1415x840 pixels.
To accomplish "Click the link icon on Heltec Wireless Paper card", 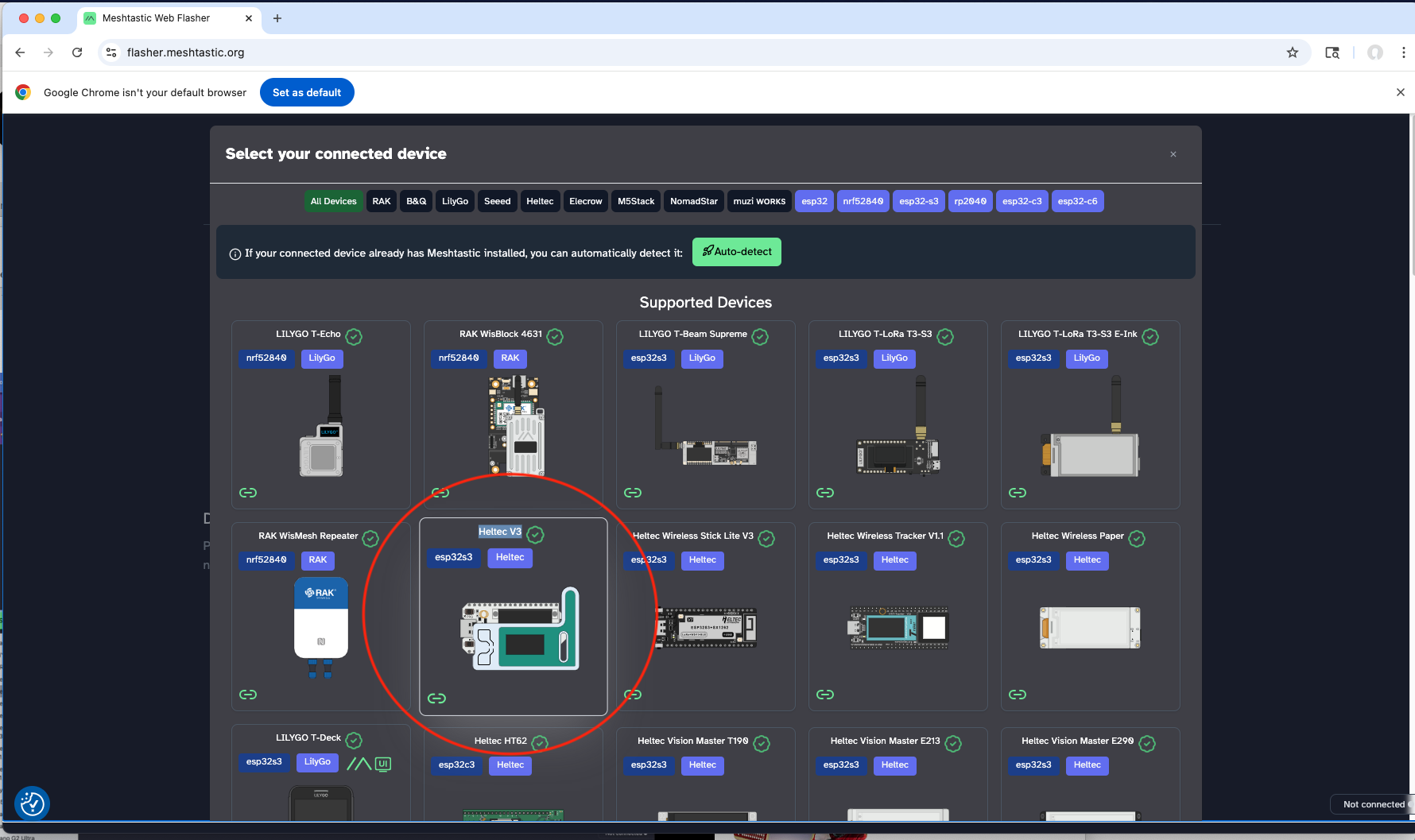I will pyautogui.click(x=1018, y=695).
